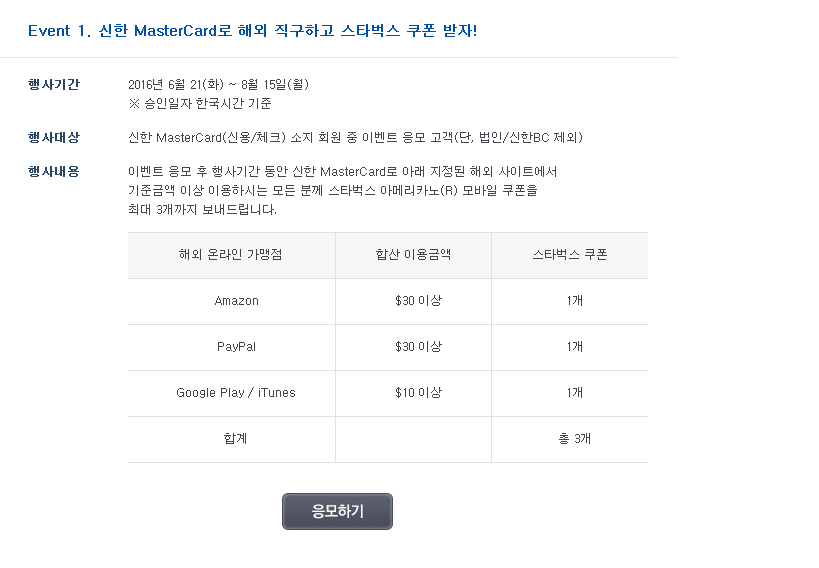Click the 1개 coupon count in Google Play row
Screen dimensions: 819x568
coord(574,393)
